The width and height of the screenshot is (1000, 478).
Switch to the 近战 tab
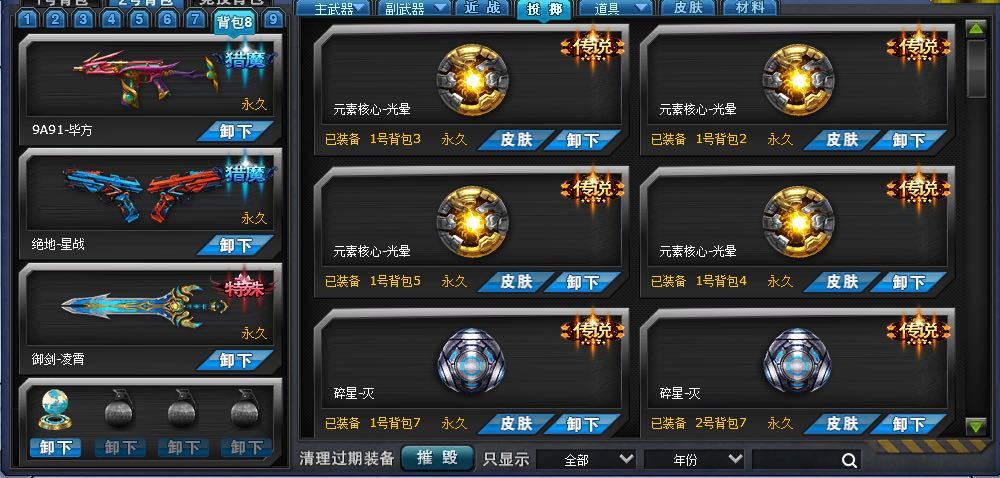coord(483,8)
